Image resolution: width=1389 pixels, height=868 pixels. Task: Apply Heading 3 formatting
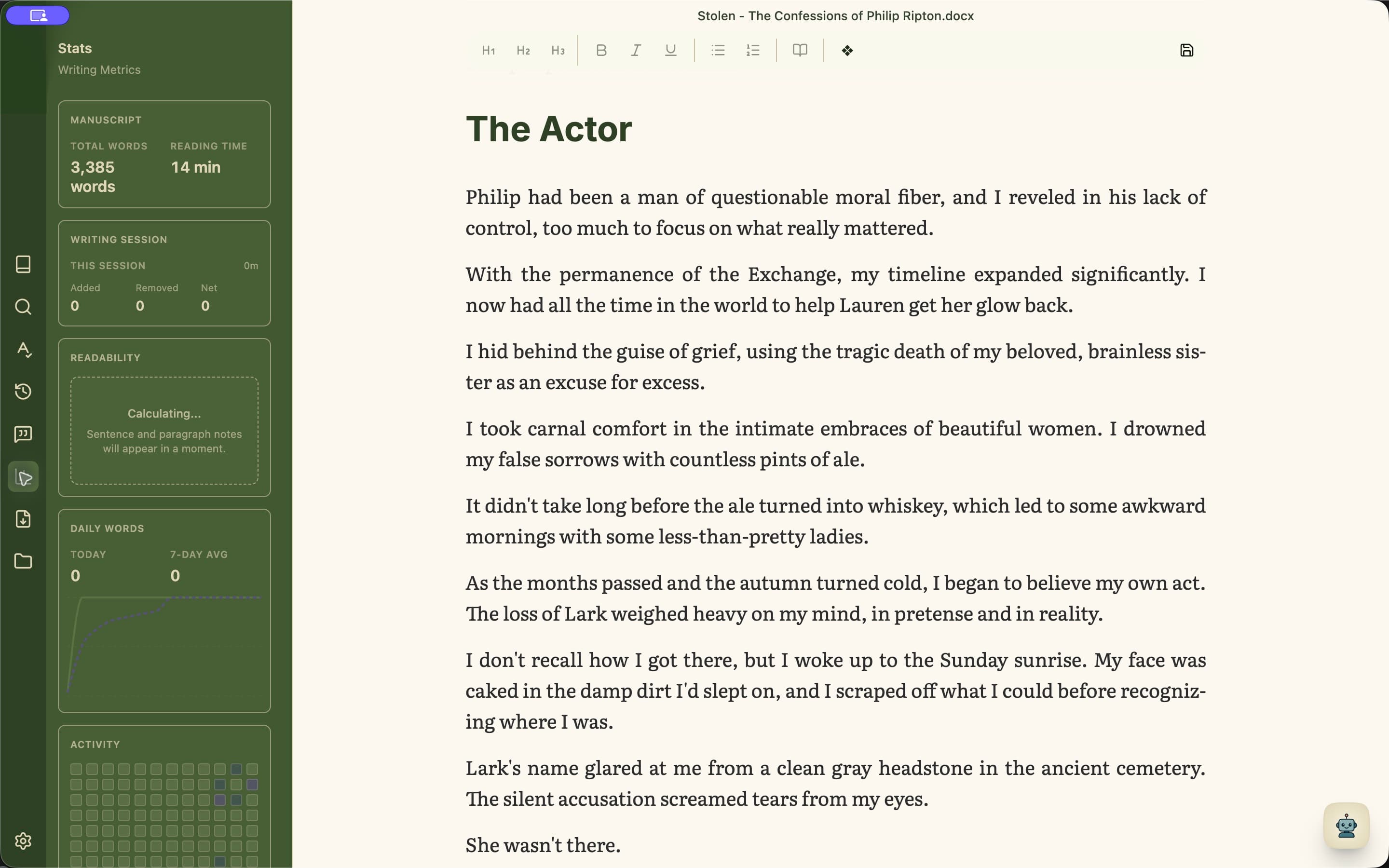coord(558,51)
